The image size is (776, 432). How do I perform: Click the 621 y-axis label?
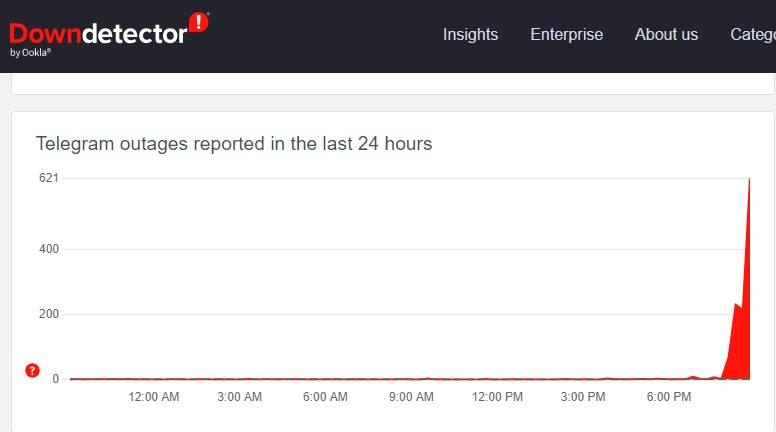coord(49,178)
